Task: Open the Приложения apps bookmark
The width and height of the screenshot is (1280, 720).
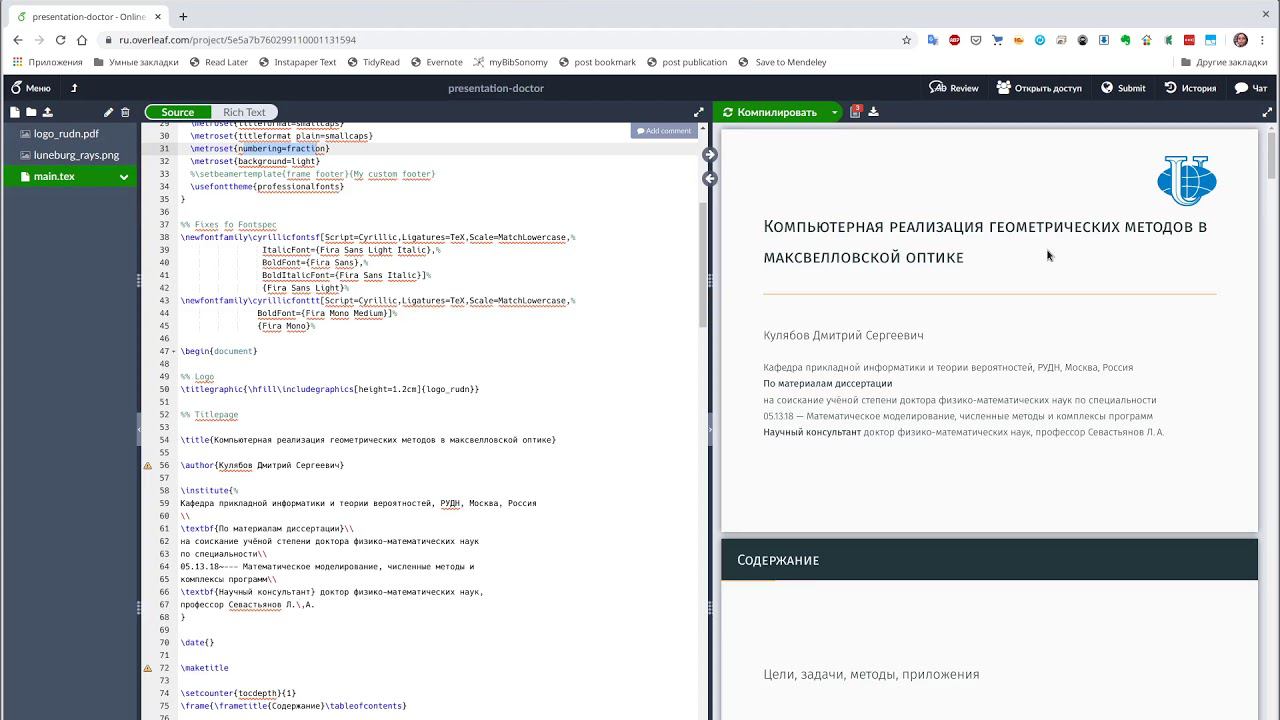Action: point(48,62)
